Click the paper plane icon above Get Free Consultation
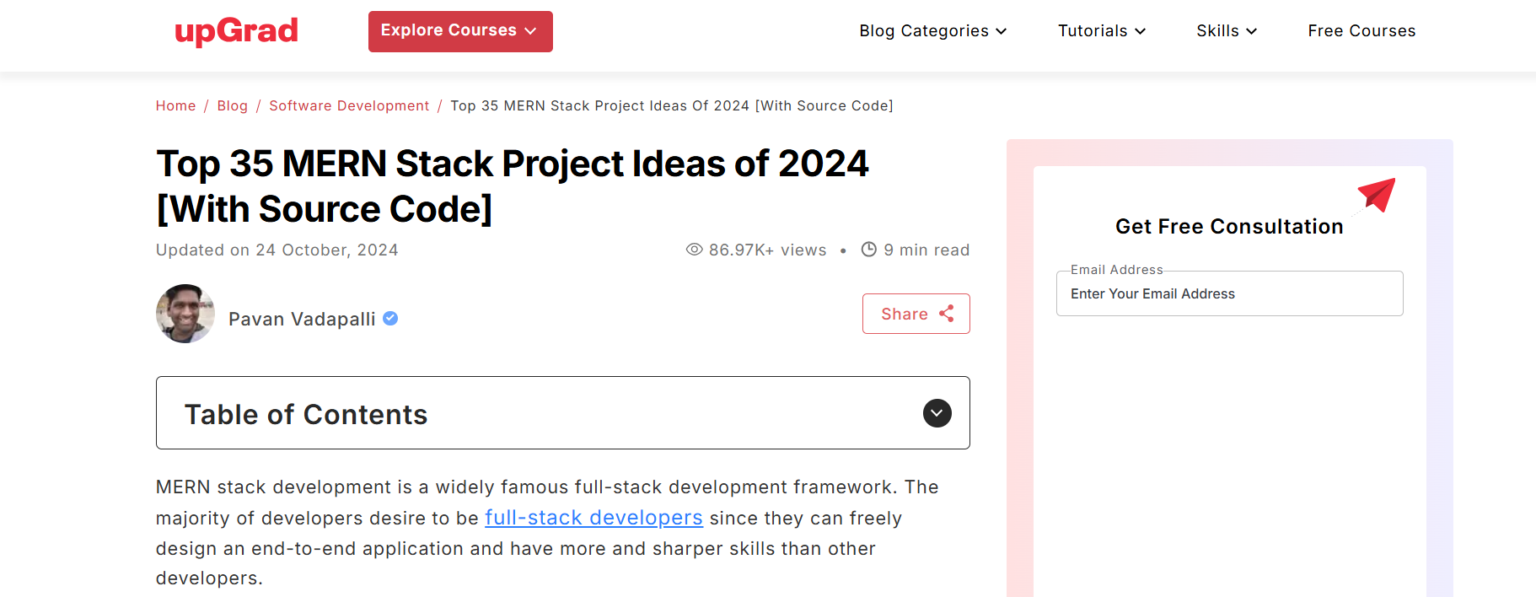Viewport: 1536px width, 597px height. tap(1377, 196)
